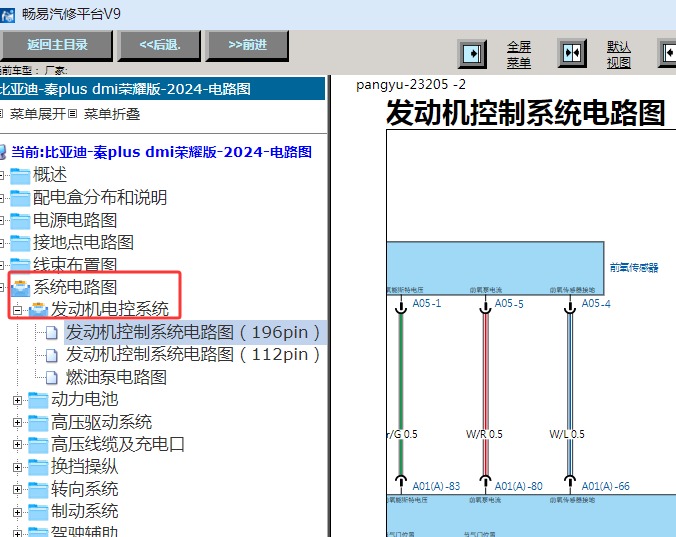This screenshot has height=537, width=676.
Task: Click connector label A05-4
Action: coord(596,303)
